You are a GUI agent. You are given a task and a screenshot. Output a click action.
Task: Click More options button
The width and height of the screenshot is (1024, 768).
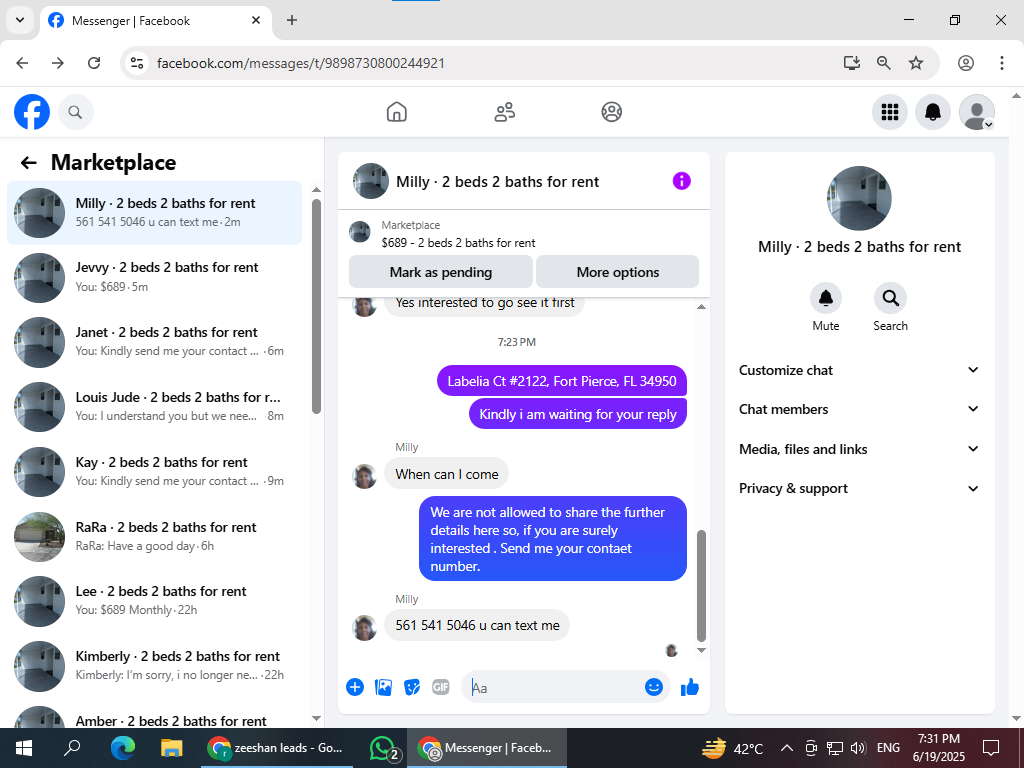pos(618,272)
